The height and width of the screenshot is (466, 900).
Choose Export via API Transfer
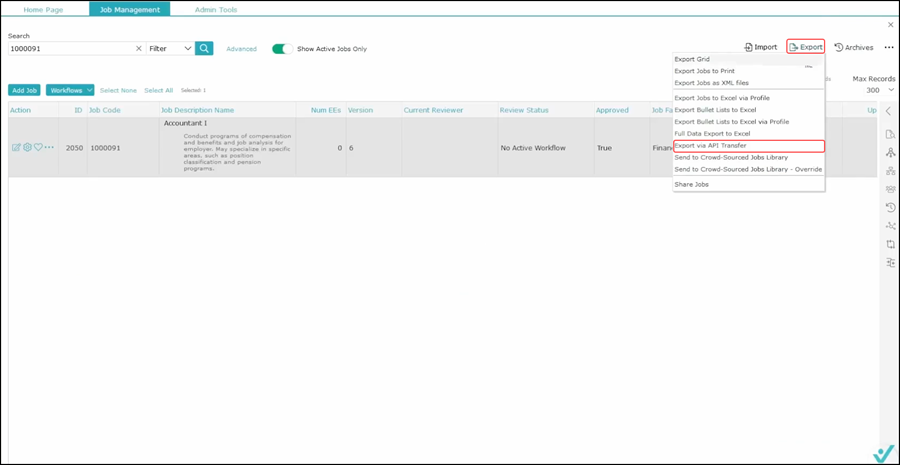pos(710,146)
